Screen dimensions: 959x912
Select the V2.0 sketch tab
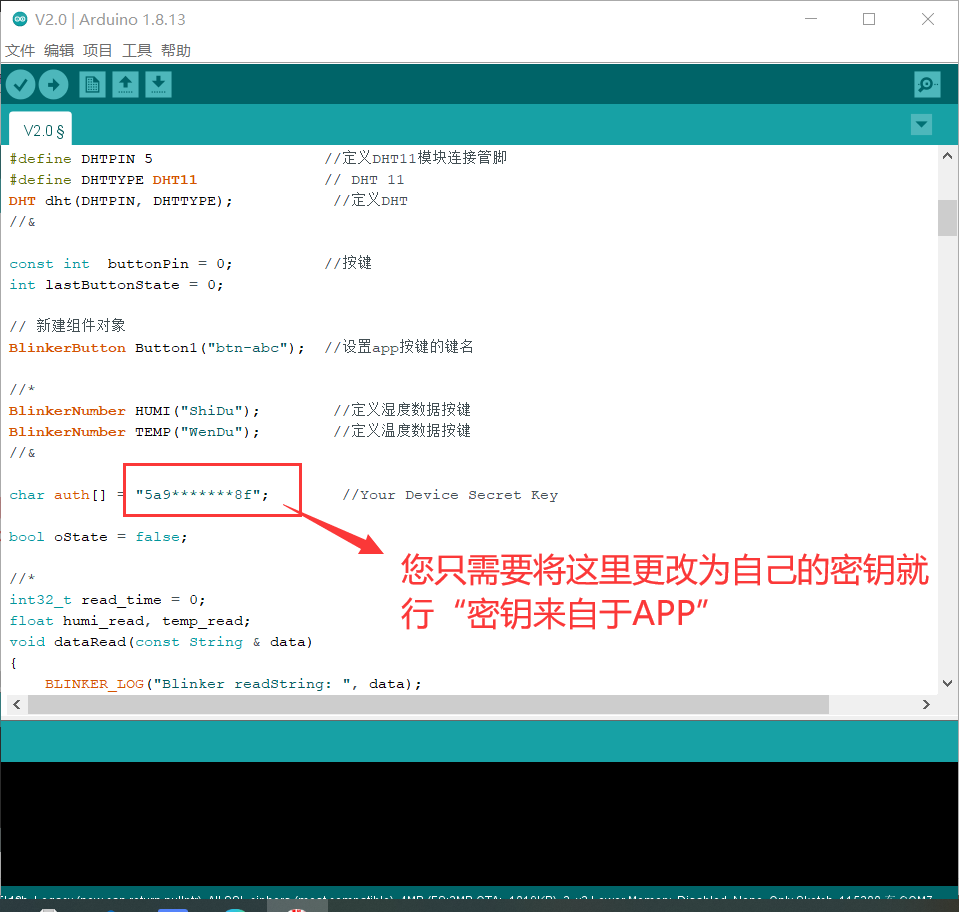[x=41, y=129]
